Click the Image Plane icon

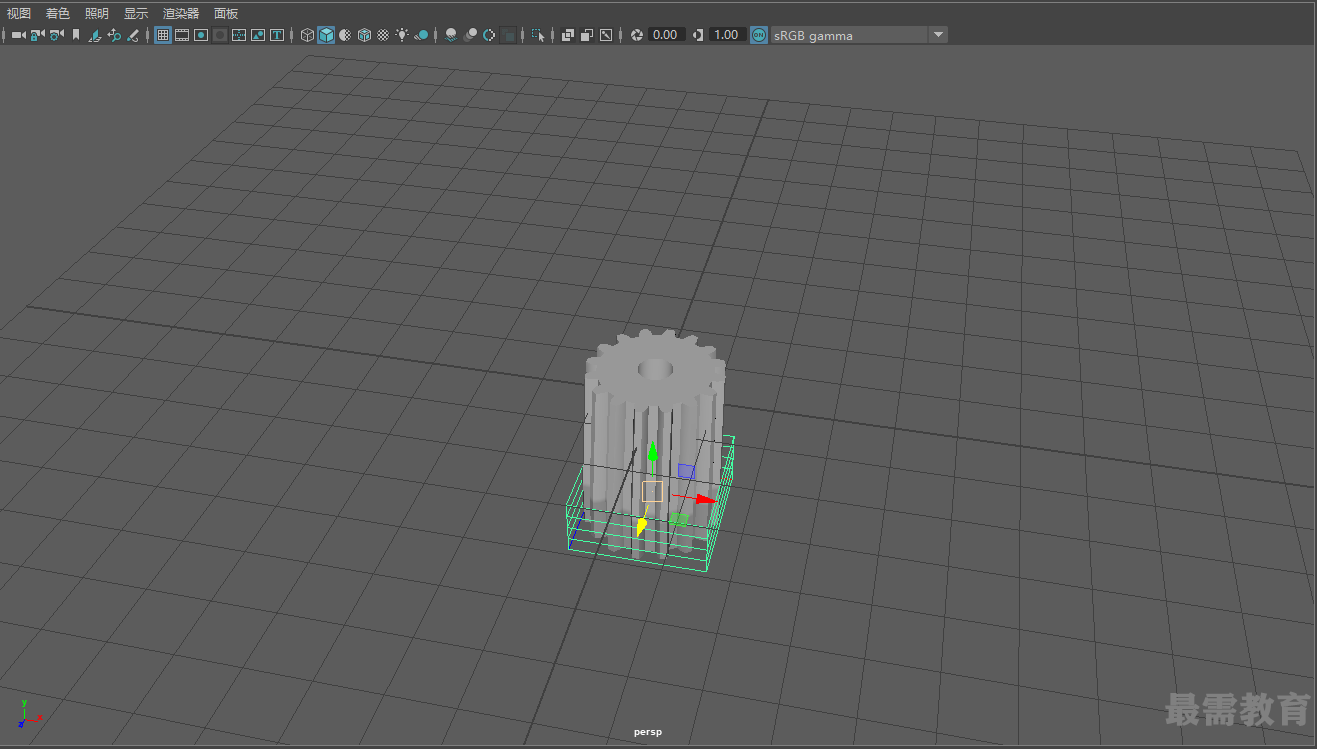(x=95, y=35)
